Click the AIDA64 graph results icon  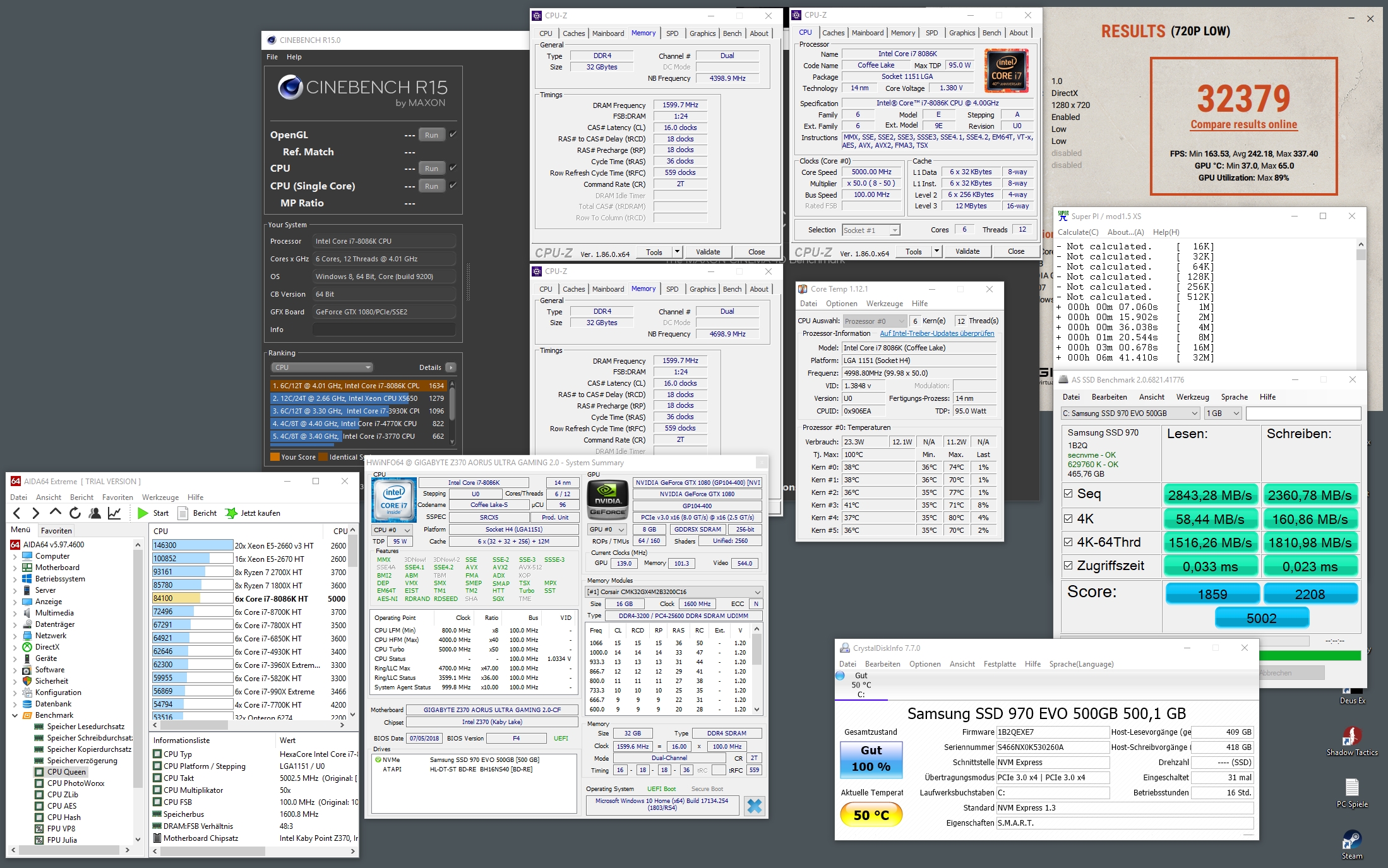click(x=114, y=513)
